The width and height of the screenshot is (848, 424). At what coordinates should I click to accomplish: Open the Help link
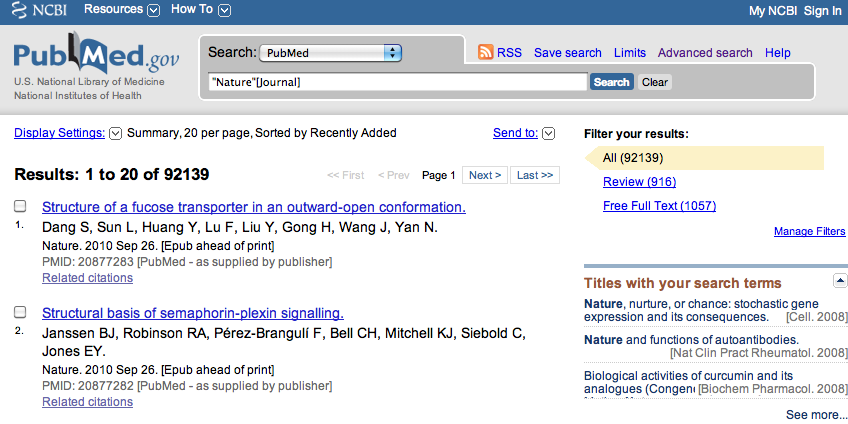pos(778,52)
